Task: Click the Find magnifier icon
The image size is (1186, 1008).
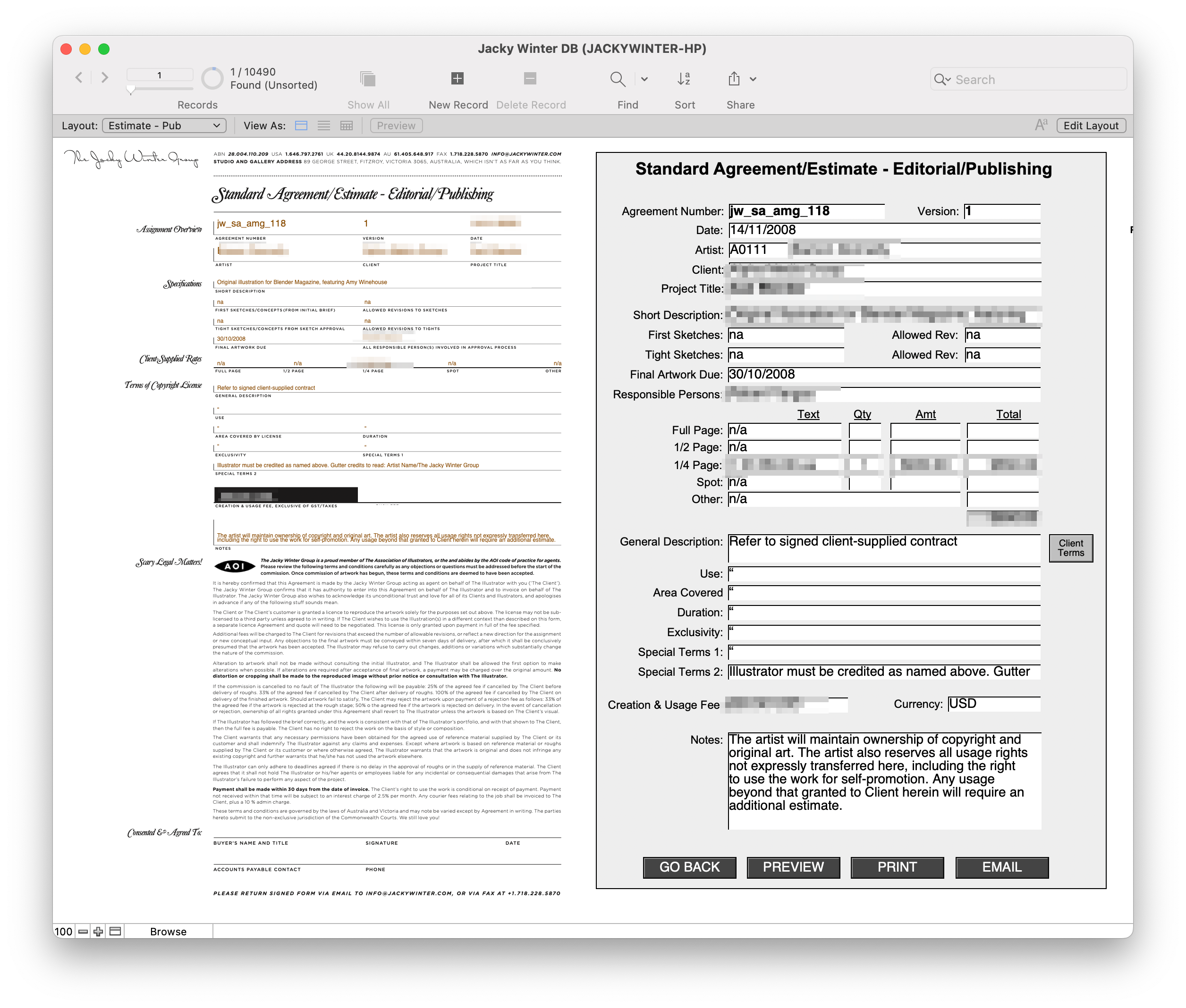Action: 617,79
